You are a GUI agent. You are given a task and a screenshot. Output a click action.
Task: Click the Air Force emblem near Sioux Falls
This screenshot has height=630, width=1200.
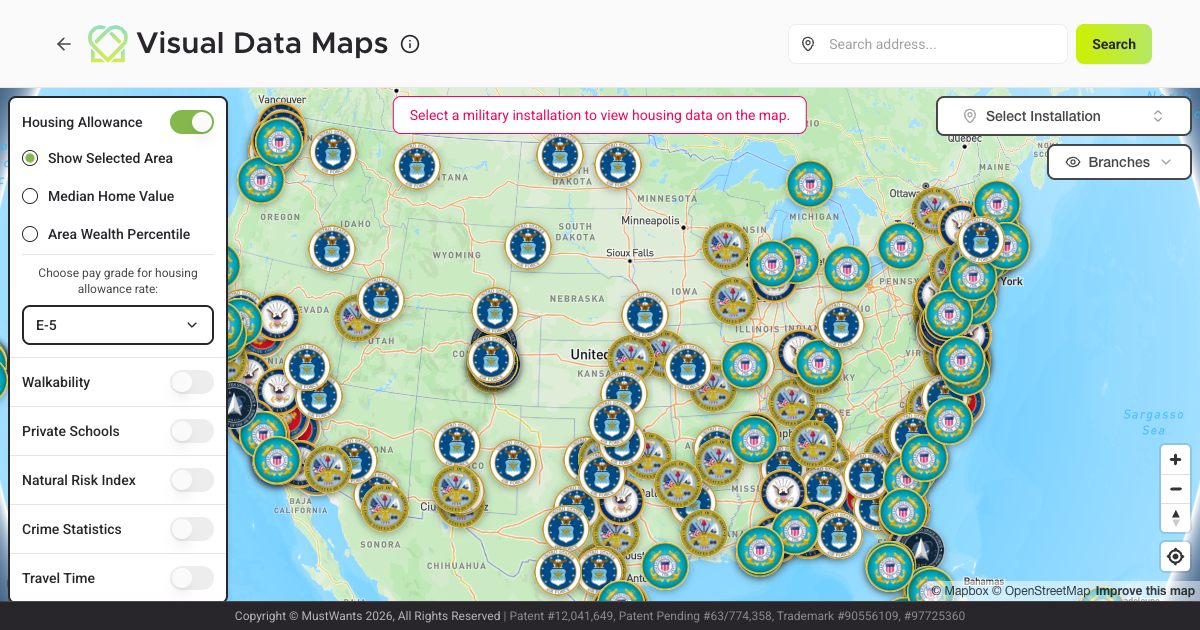528,245
